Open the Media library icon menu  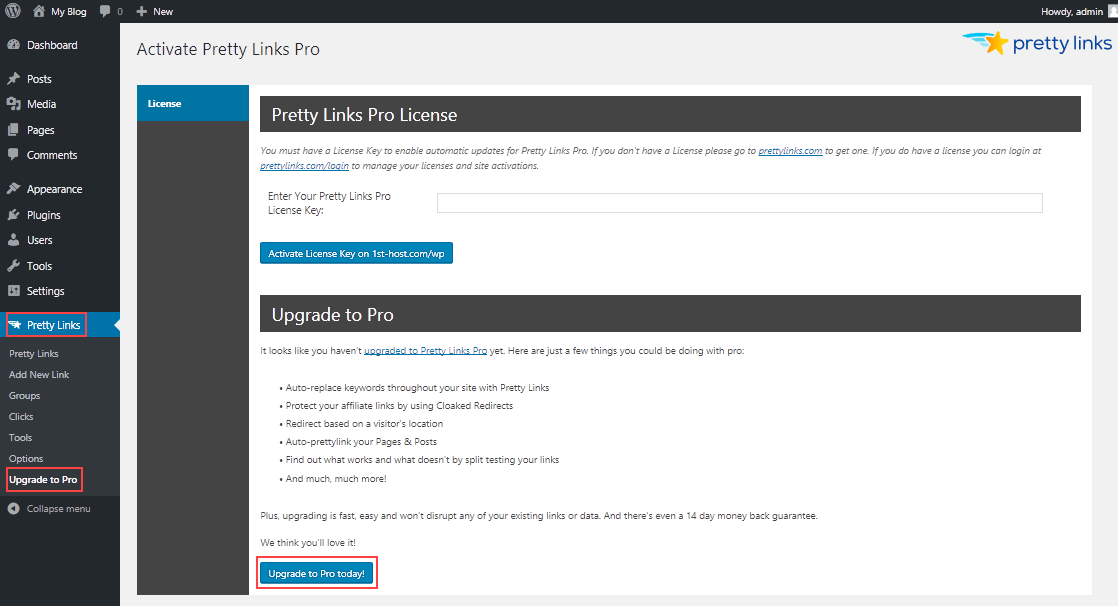14,104
